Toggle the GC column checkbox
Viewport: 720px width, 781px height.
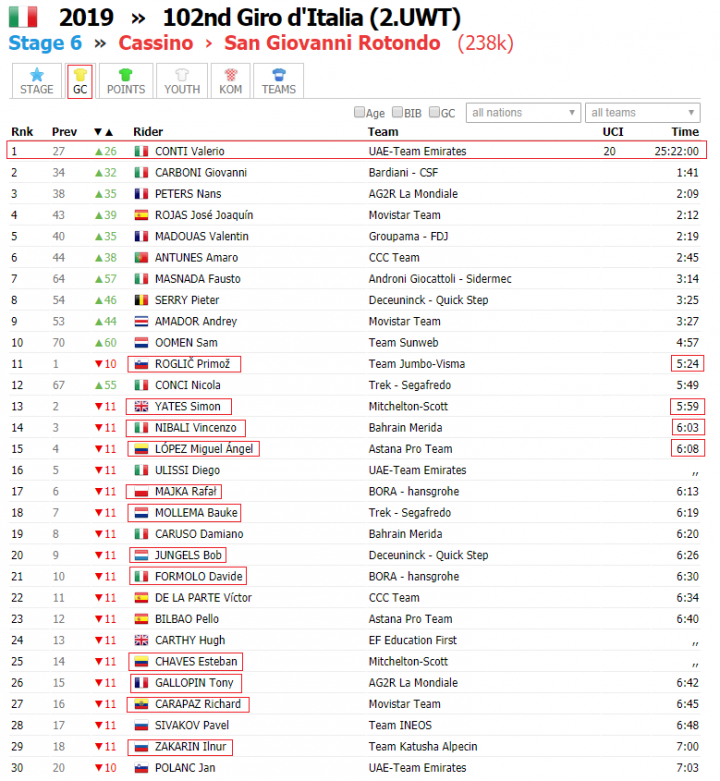[x=435, y=112]
